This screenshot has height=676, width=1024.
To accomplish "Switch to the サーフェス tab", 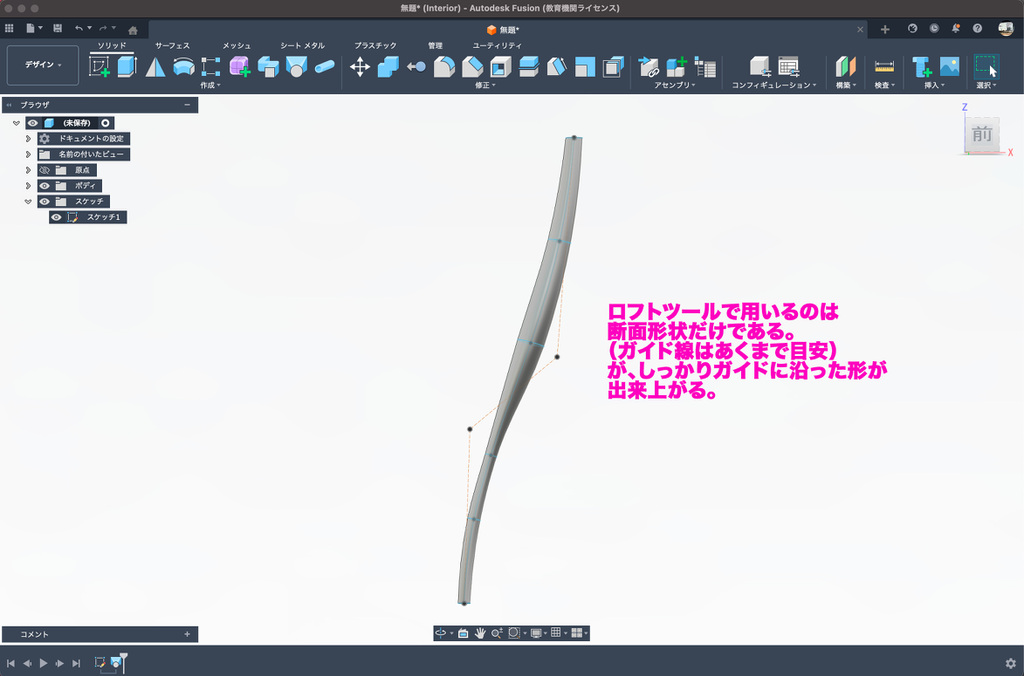I will coord(172,46).
